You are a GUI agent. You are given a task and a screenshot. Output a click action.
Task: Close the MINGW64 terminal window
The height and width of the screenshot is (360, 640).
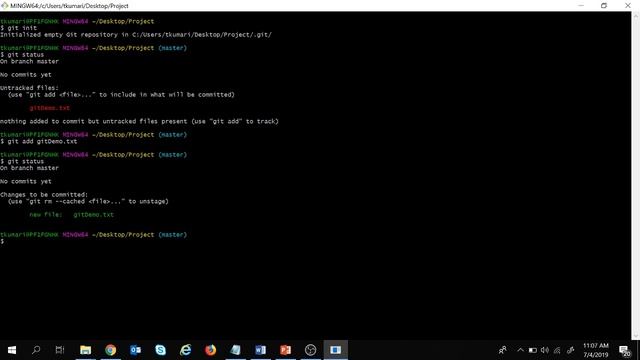(x=628, y=5)
